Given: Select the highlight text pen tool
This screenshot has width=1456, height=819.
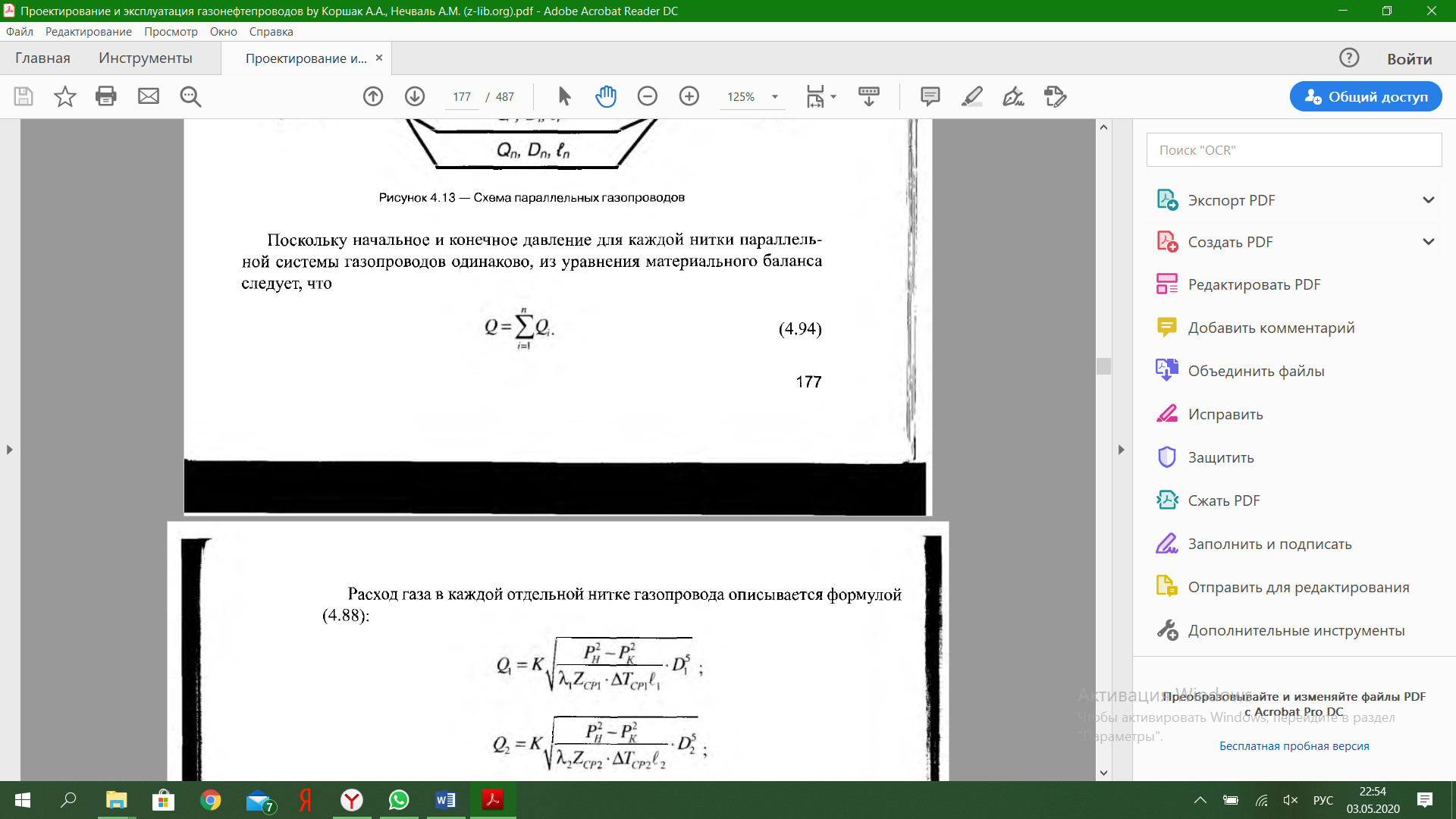Looking at the screenshot, I should click(x=971, y=96).
